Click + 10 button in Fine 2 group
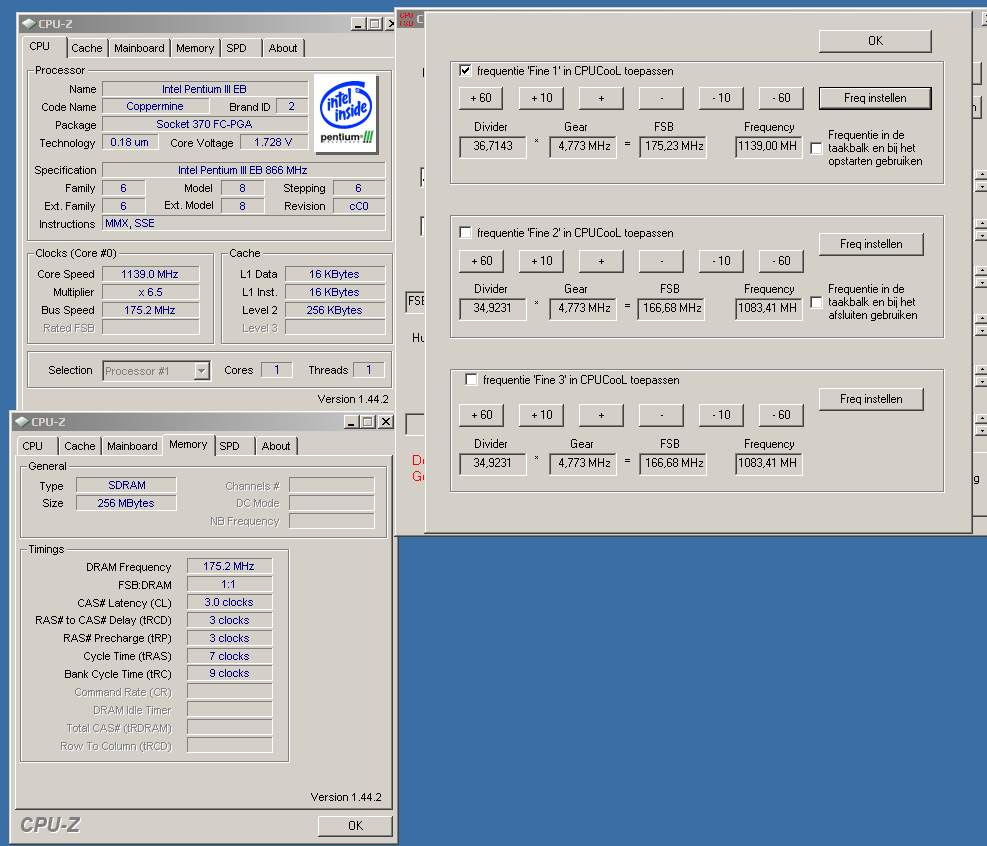The width and height of the screenshot is (987, 846). click(541, 261)
